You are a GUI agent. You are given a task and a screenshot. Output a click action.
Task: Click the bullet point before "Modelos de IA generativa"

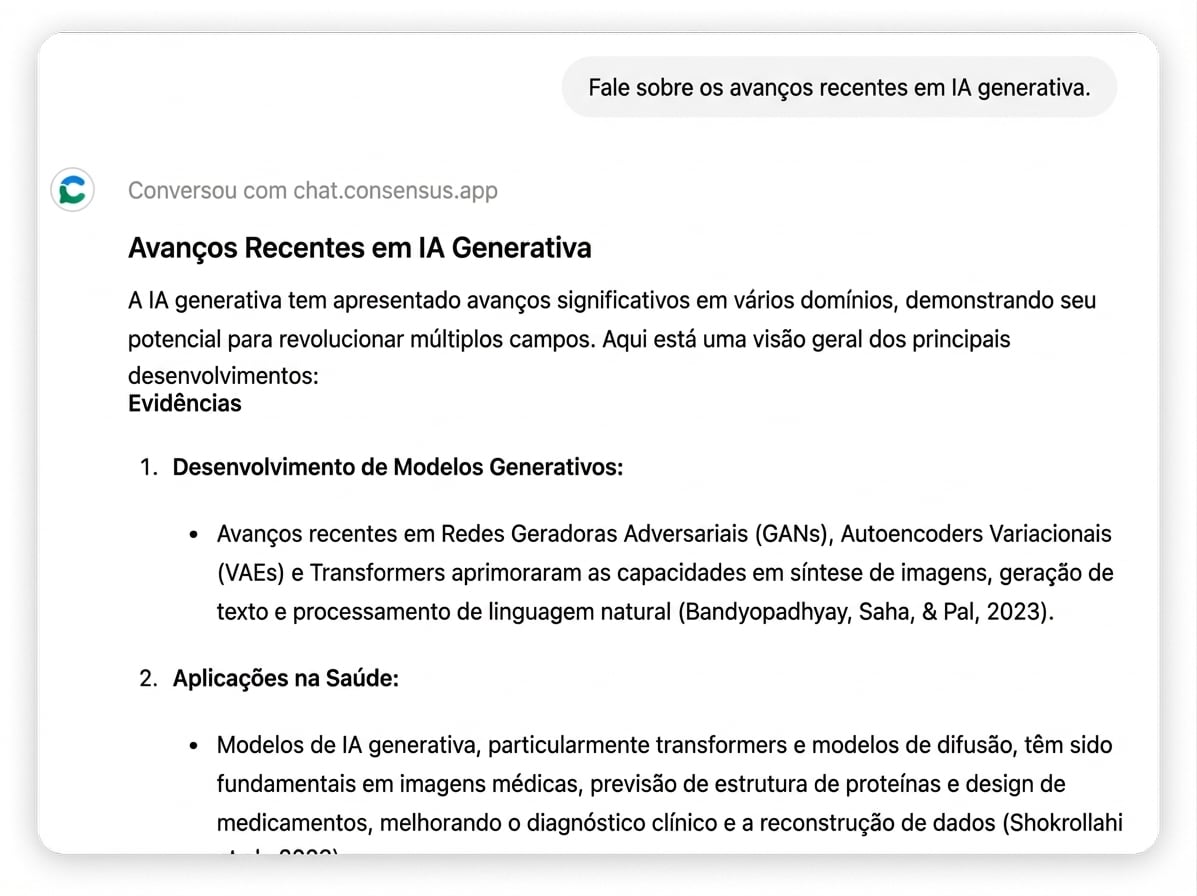pyautogui.click(x=195, y=746)
